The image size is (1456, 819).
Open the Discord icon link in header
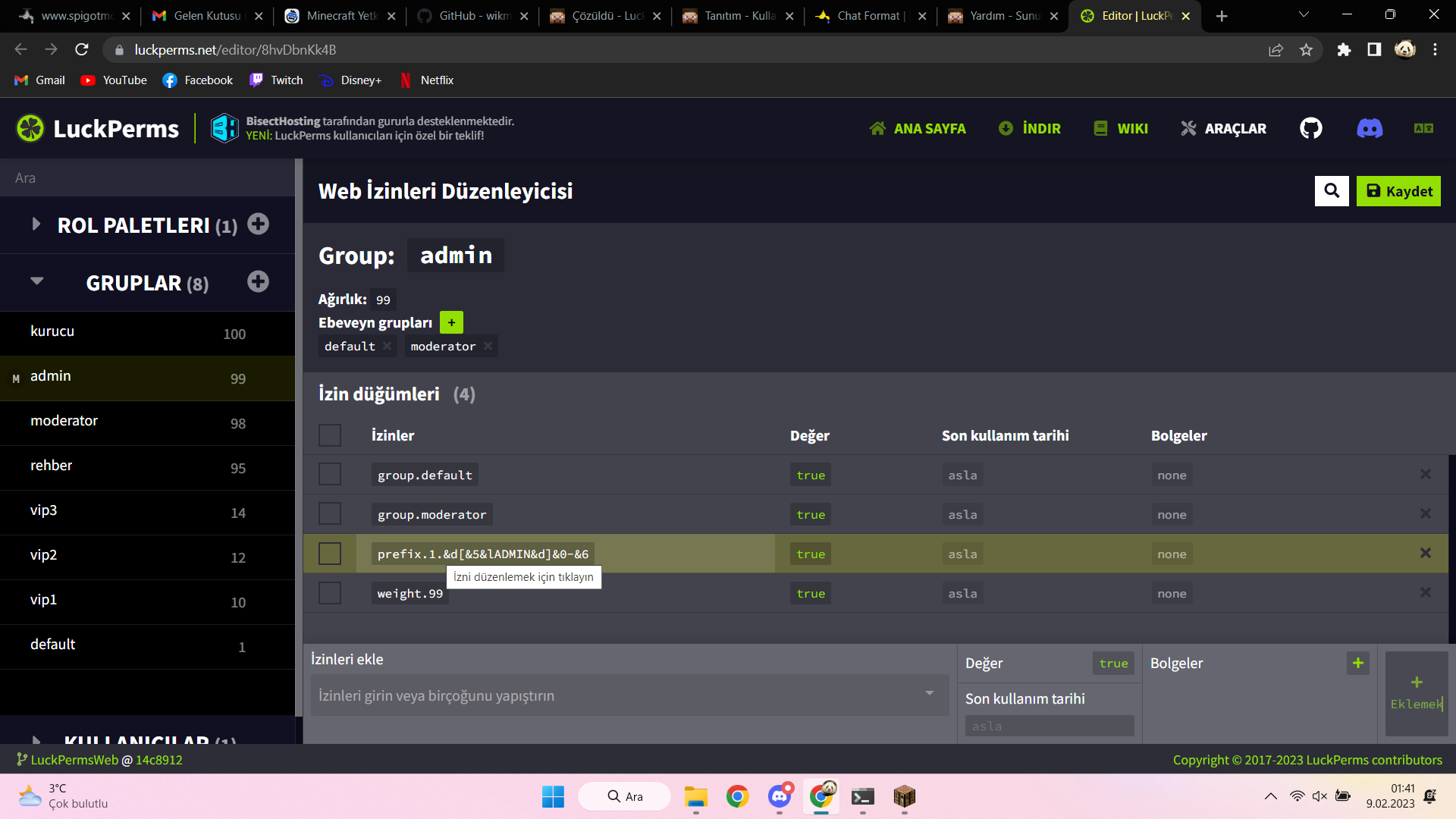(x=1370, y=128)
